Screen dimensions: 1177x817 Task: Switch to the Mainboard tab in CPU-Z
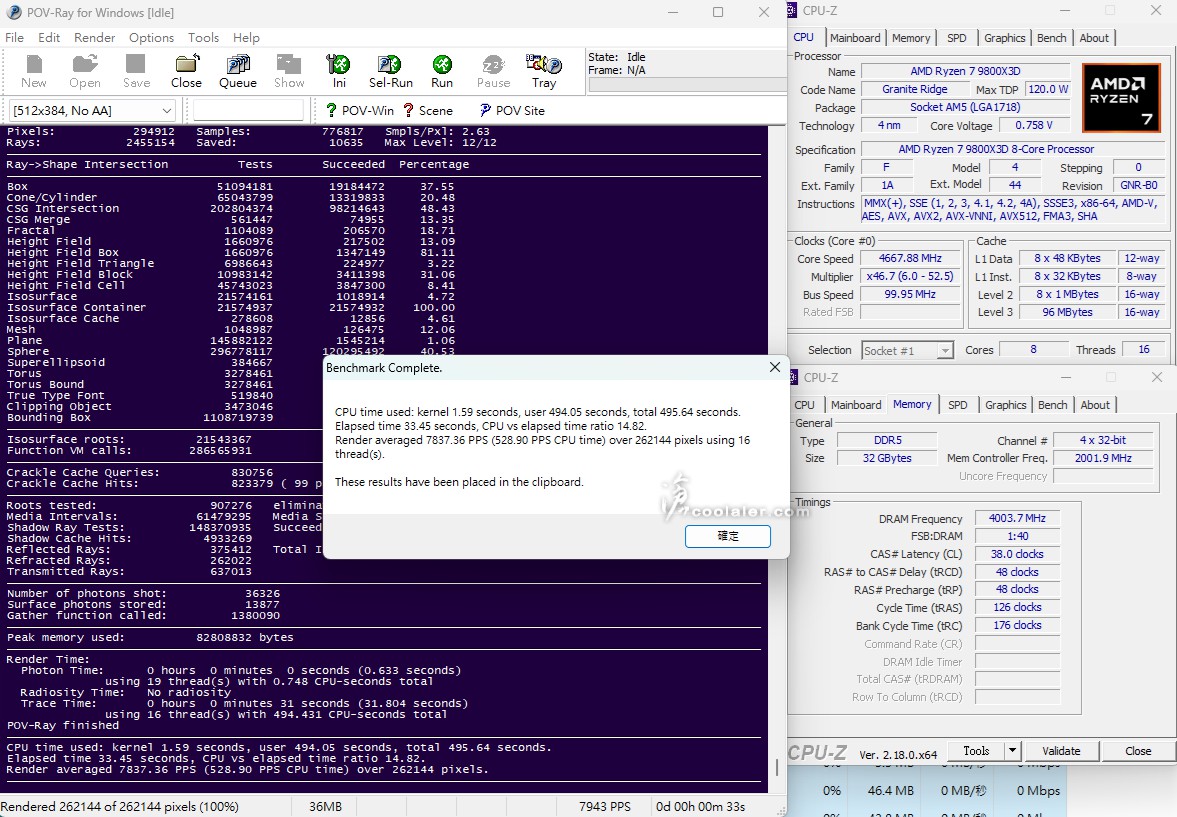(855, 38)
